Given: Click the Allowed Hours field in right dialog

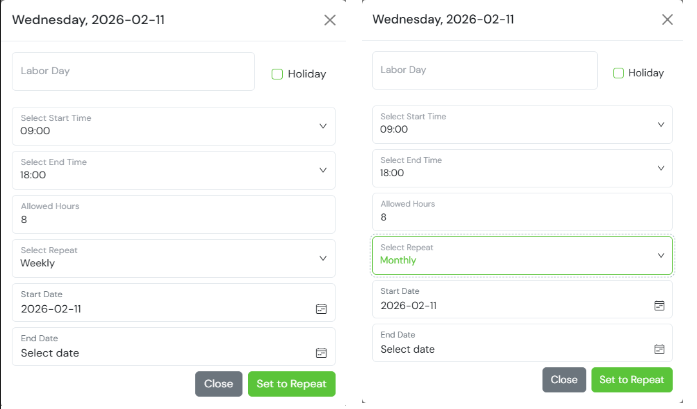Looking at the screenshot, I should click(x=522, y=212).
